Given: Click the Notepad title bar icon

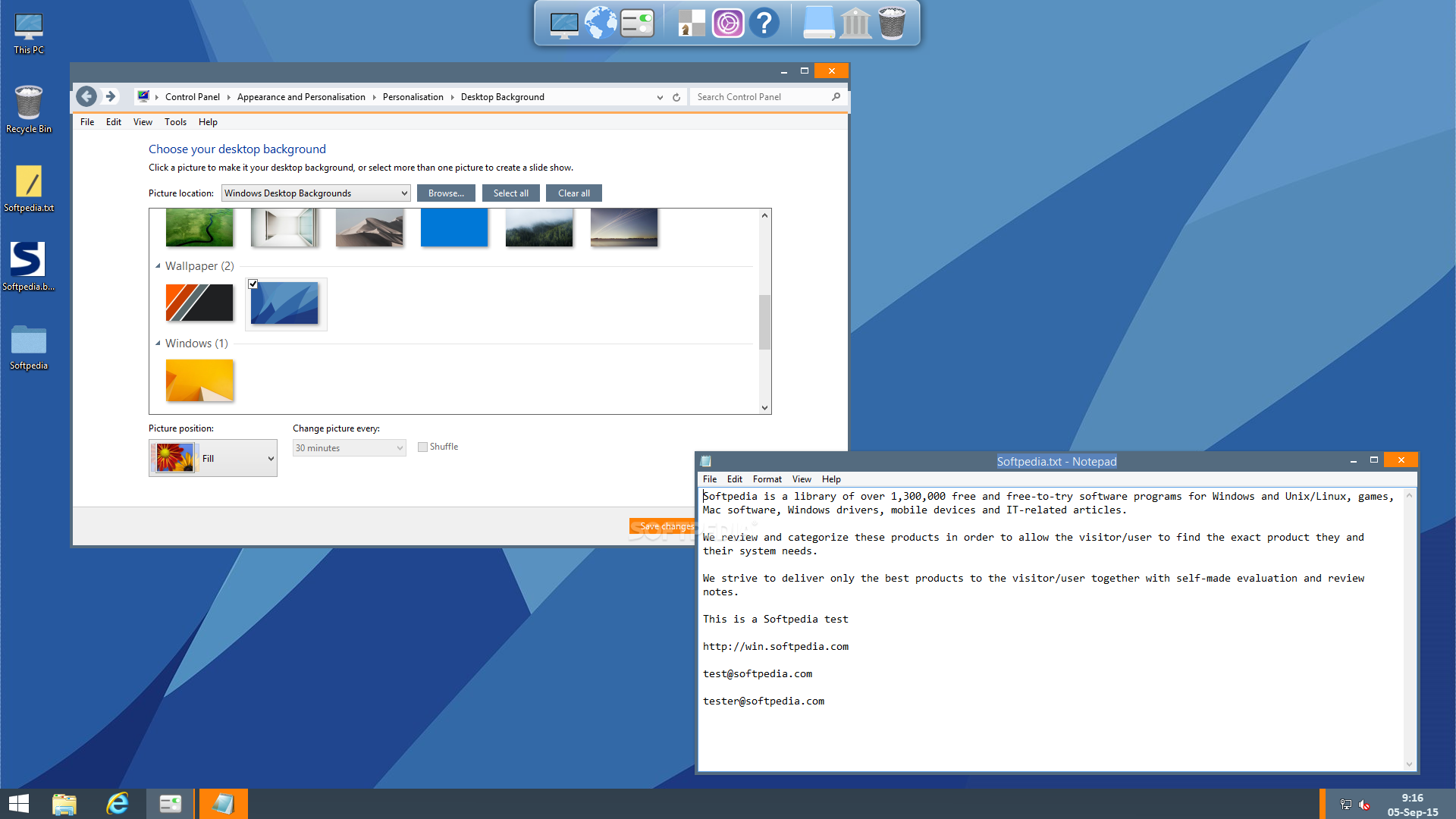Looking at the screenshot, I should click(706, 461).
